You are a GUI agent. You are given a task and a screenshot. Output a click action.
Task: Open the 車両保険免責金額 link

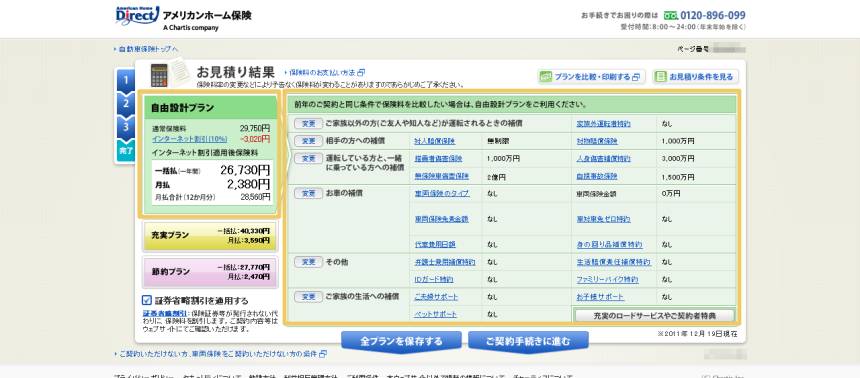(442, 219)
